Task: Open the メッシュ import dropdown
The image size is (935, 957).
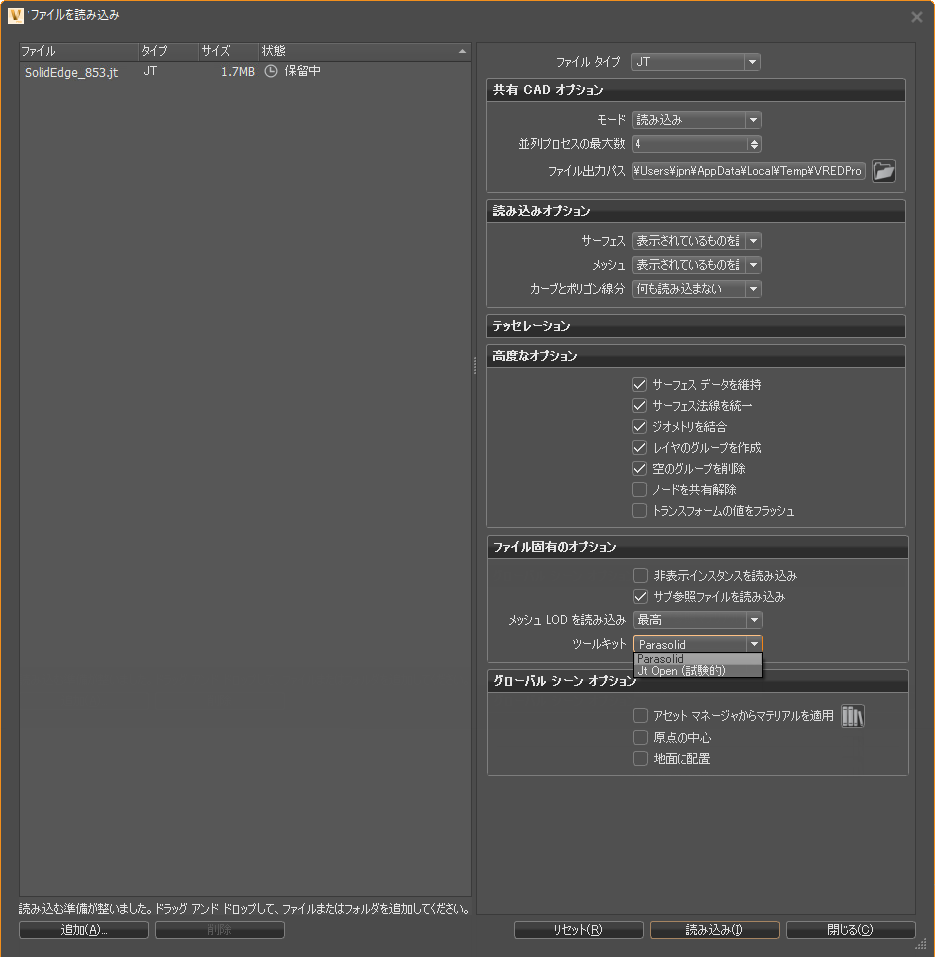Action: [x=696, y=264]
